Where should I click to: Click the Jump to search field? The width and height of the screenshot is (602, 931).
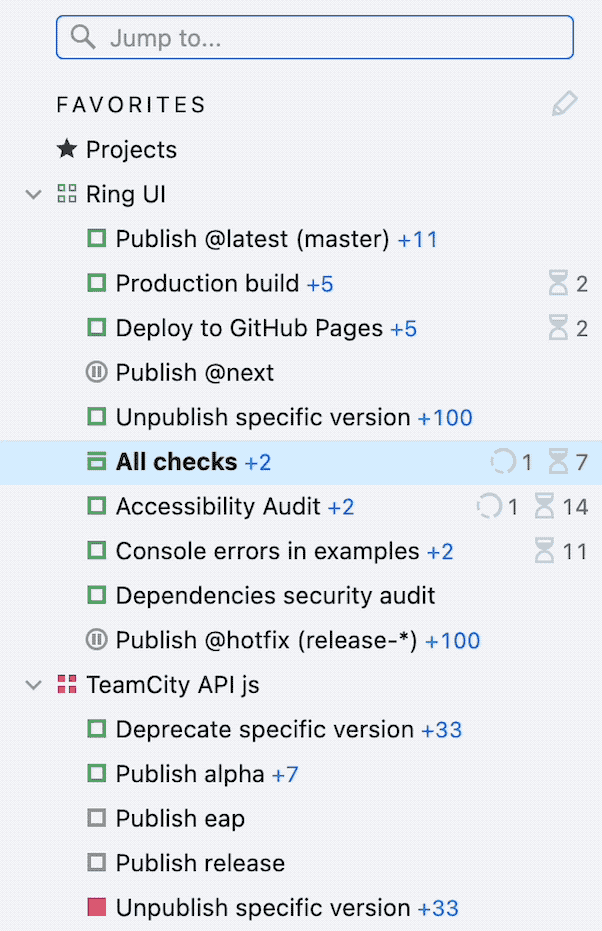[x=315, y=38]
